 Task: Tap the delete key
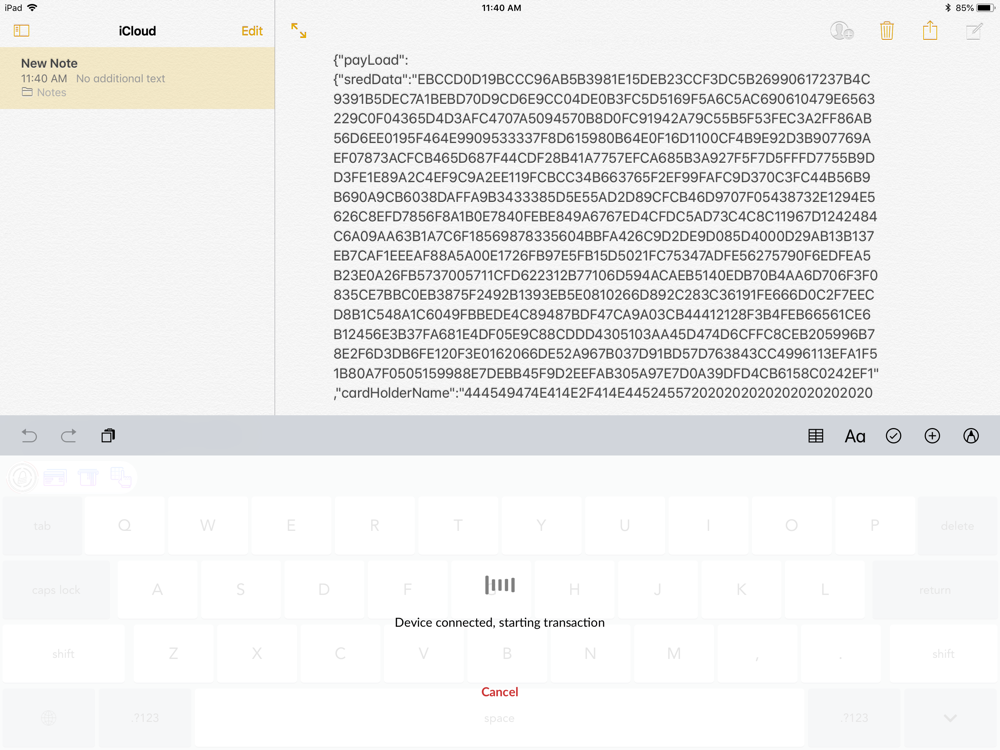click(957, 526)
